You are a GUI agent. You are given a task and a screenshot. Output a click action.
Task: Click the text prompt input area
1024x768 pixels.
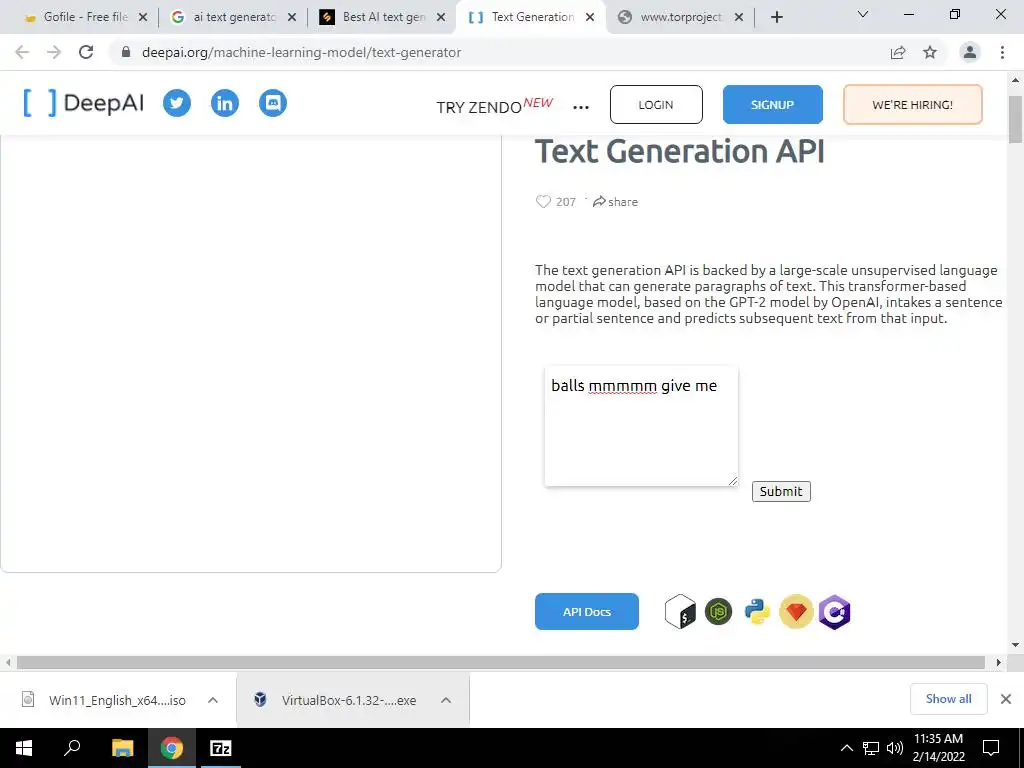coord(641,426)
